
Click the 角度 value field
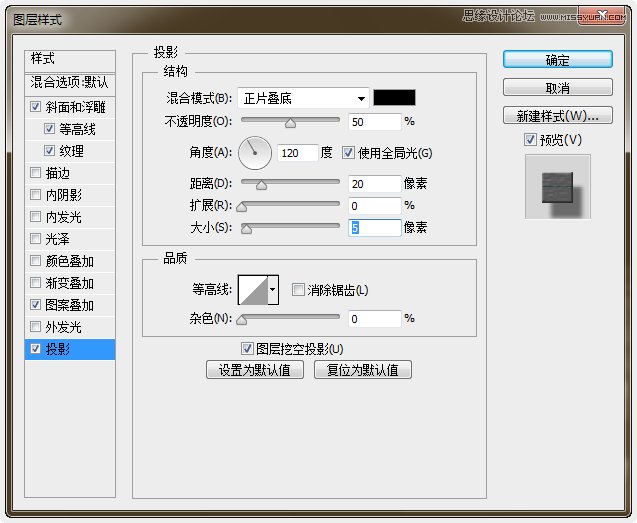297,153
